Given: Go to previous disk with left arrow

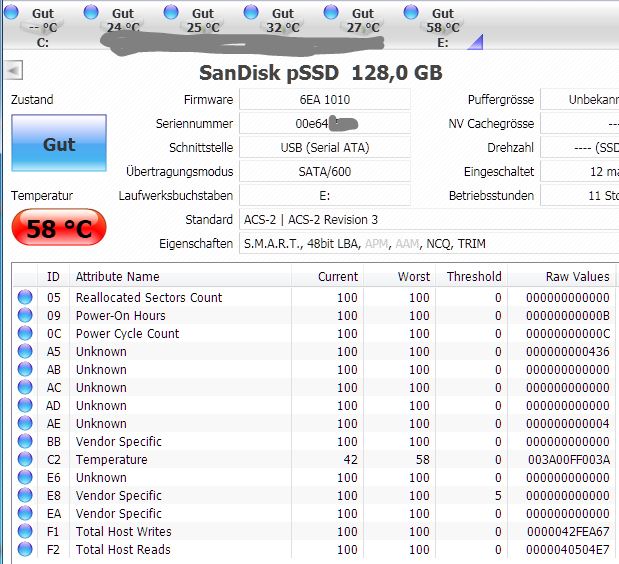Looking at the screenshot, I should (14, 71).
